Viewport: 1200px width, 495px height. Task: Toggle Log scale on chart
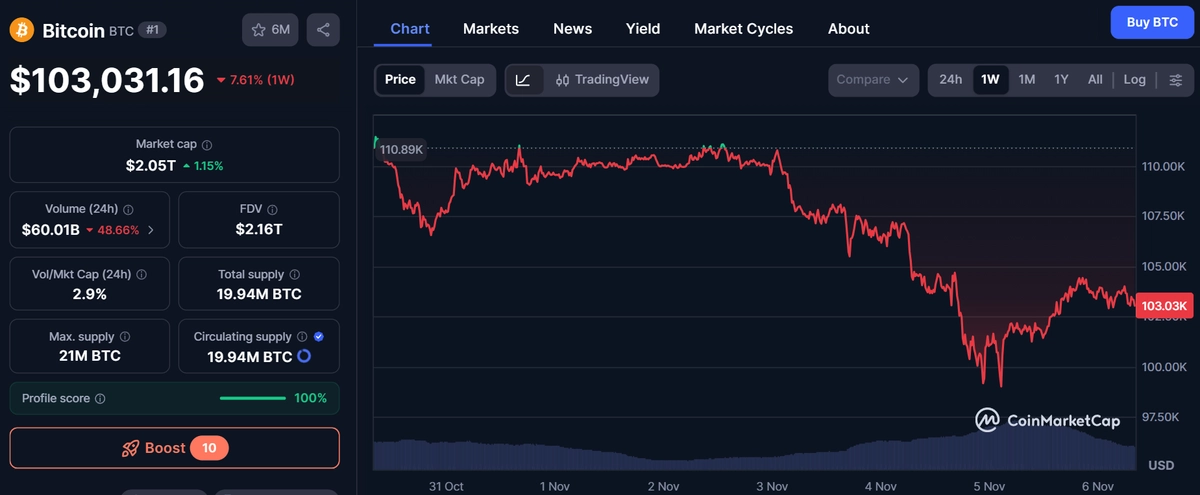(x=1134, y=80)
